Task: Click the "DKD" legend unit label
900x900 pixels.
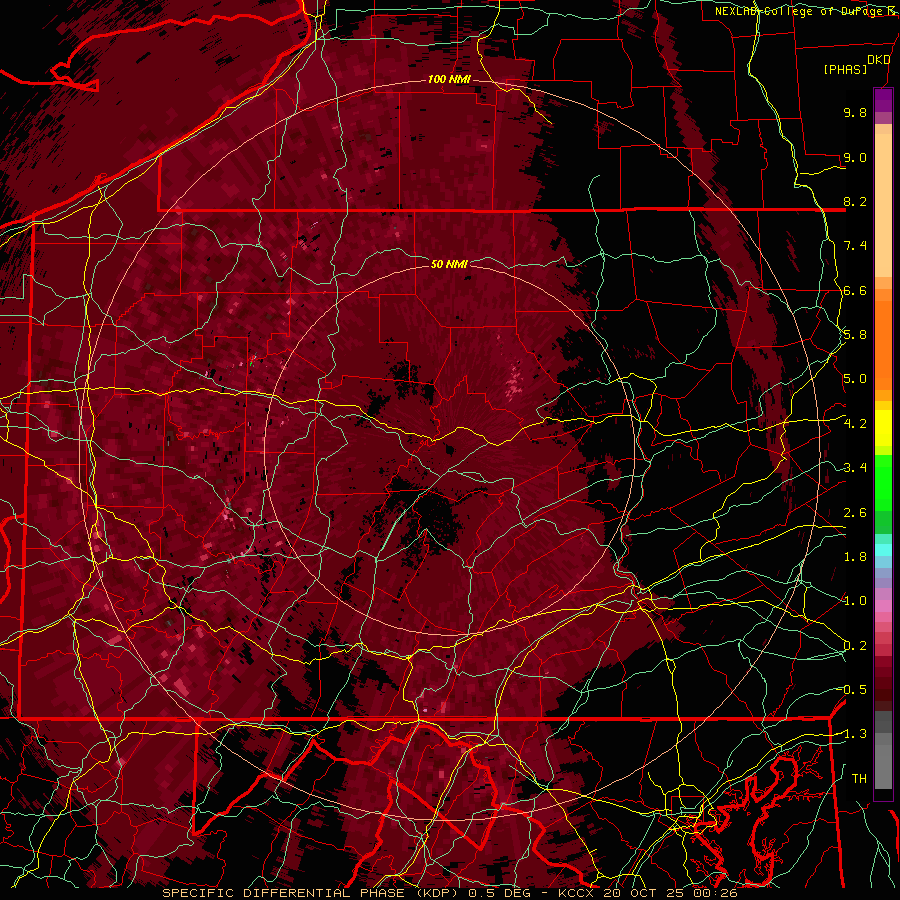Action: [878, 60]
